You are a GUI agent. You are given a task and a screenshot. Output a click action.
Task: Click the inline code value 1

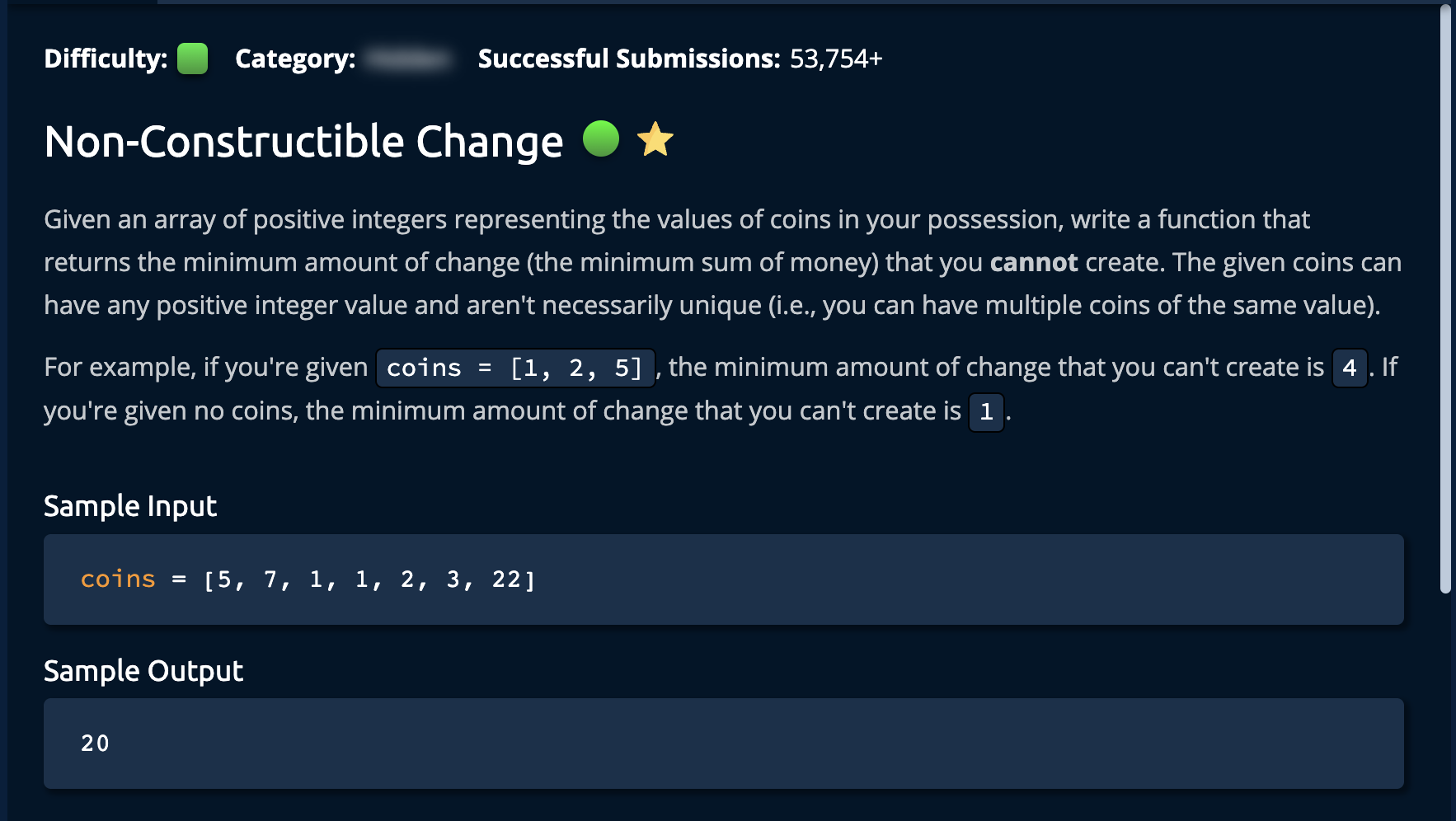[x=986, y=411]
